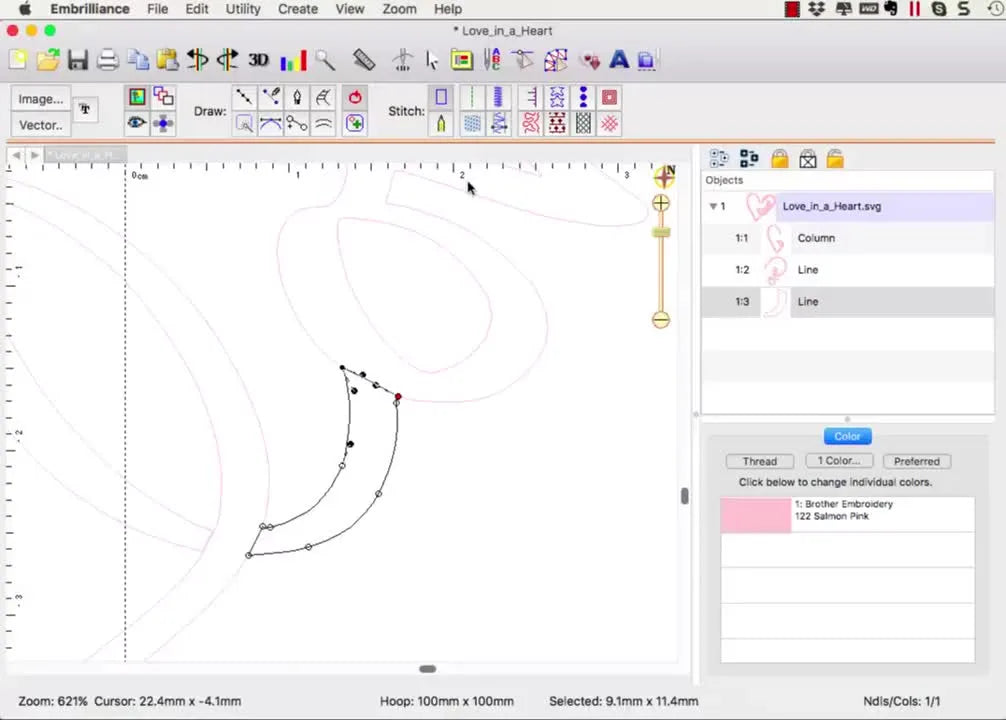
Task: Open the 1 Color... dropdown
Action: pos(838,460)
